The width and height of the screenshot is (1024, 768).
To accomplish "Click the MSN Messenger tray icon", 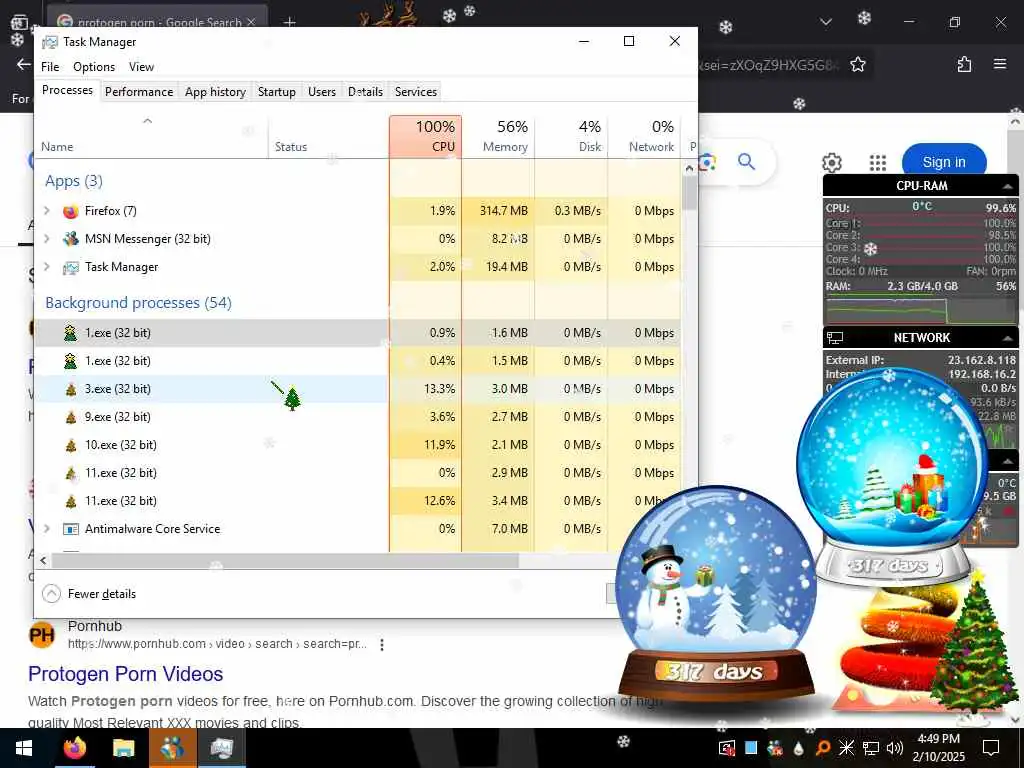I will pyautogui.click(x=775, y=748).
